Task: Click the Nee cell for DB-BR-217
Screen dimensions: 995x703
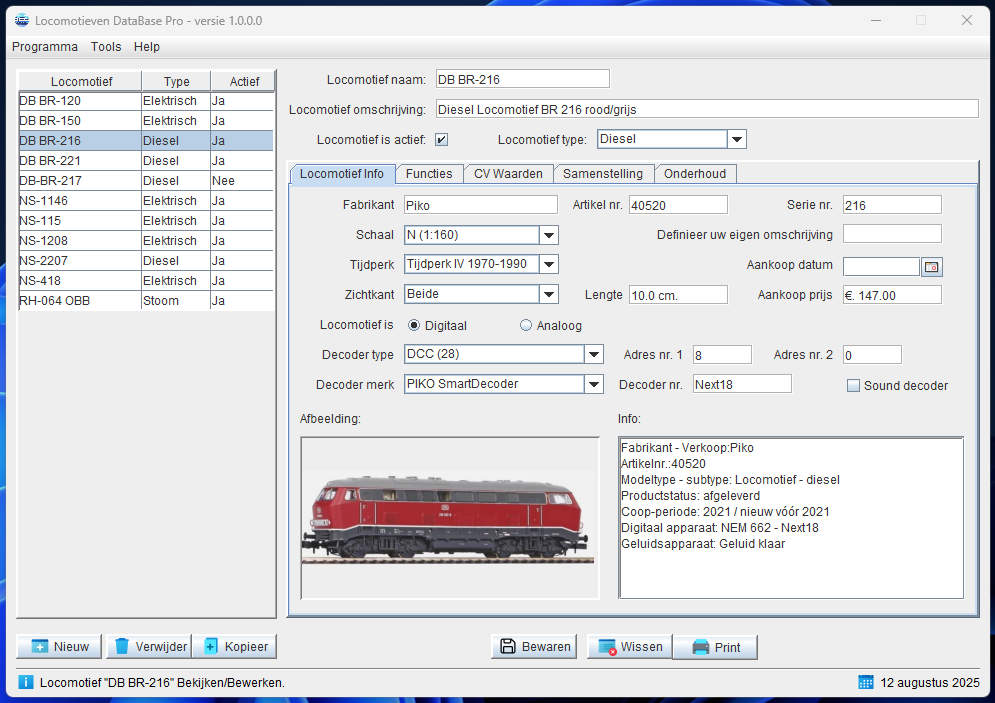Action: tap(242, 181)
